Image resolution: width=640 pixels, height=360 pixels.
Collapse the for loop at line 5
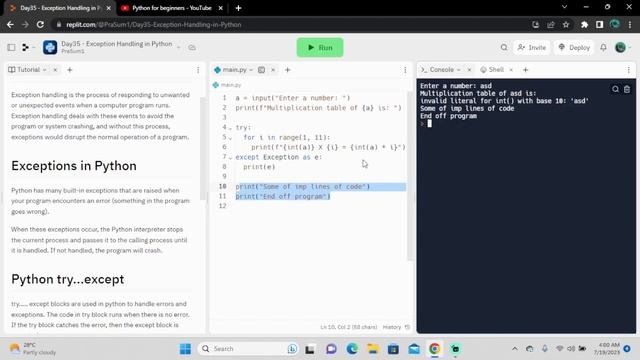click(x=230, y=138)
